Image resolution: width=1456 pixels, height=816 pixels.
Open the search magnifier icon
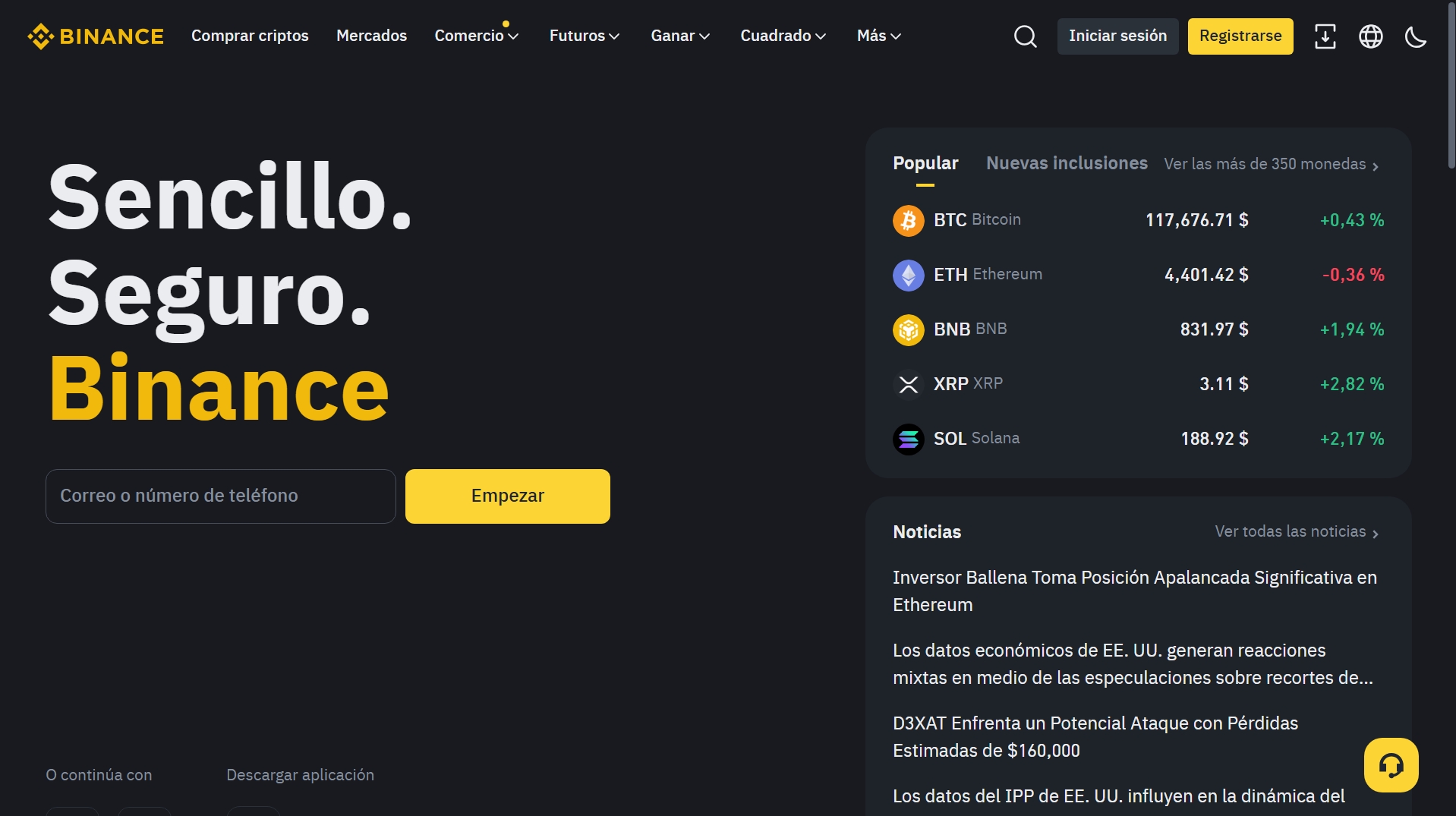[x=1025, y=36]
